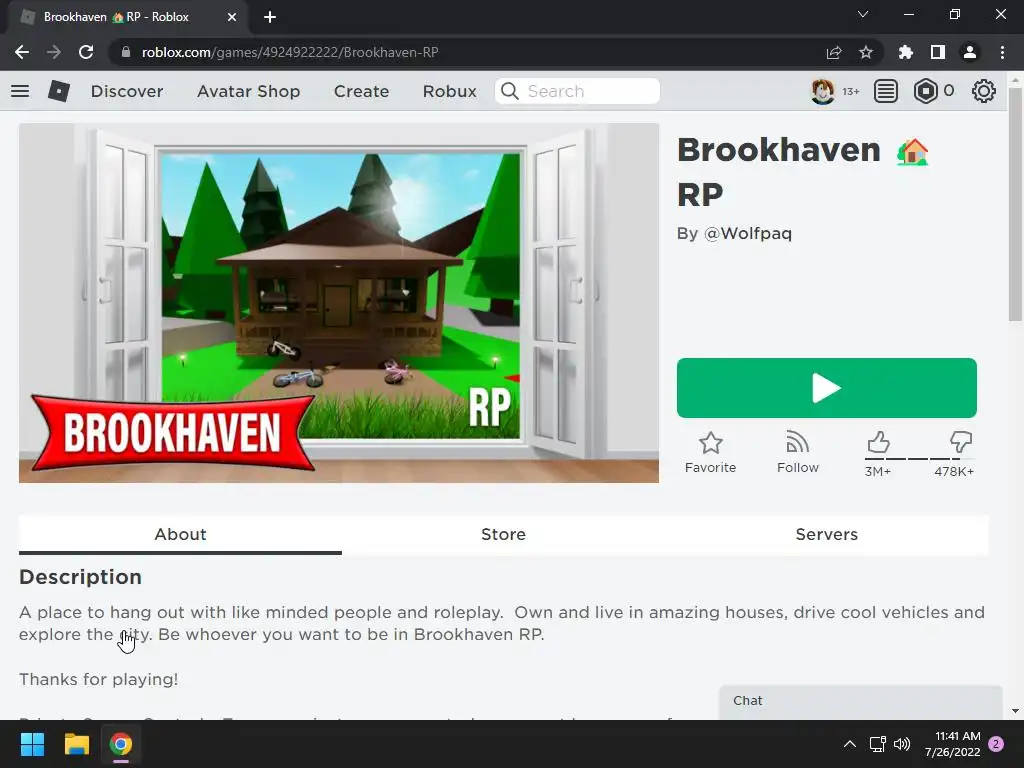Open the user avatar profile icon
This screenshot has height=768, width=1024.
click(x=822, y=91)
